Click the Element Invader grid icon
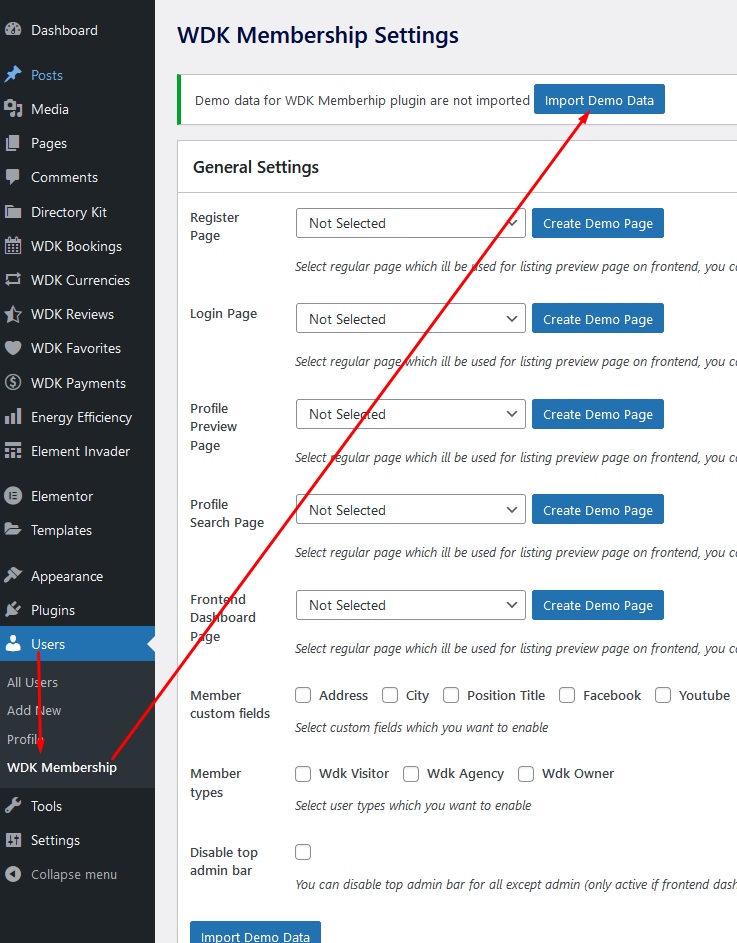Image resolution: width=737 pixels, height=943 pixels. [13, 450]
